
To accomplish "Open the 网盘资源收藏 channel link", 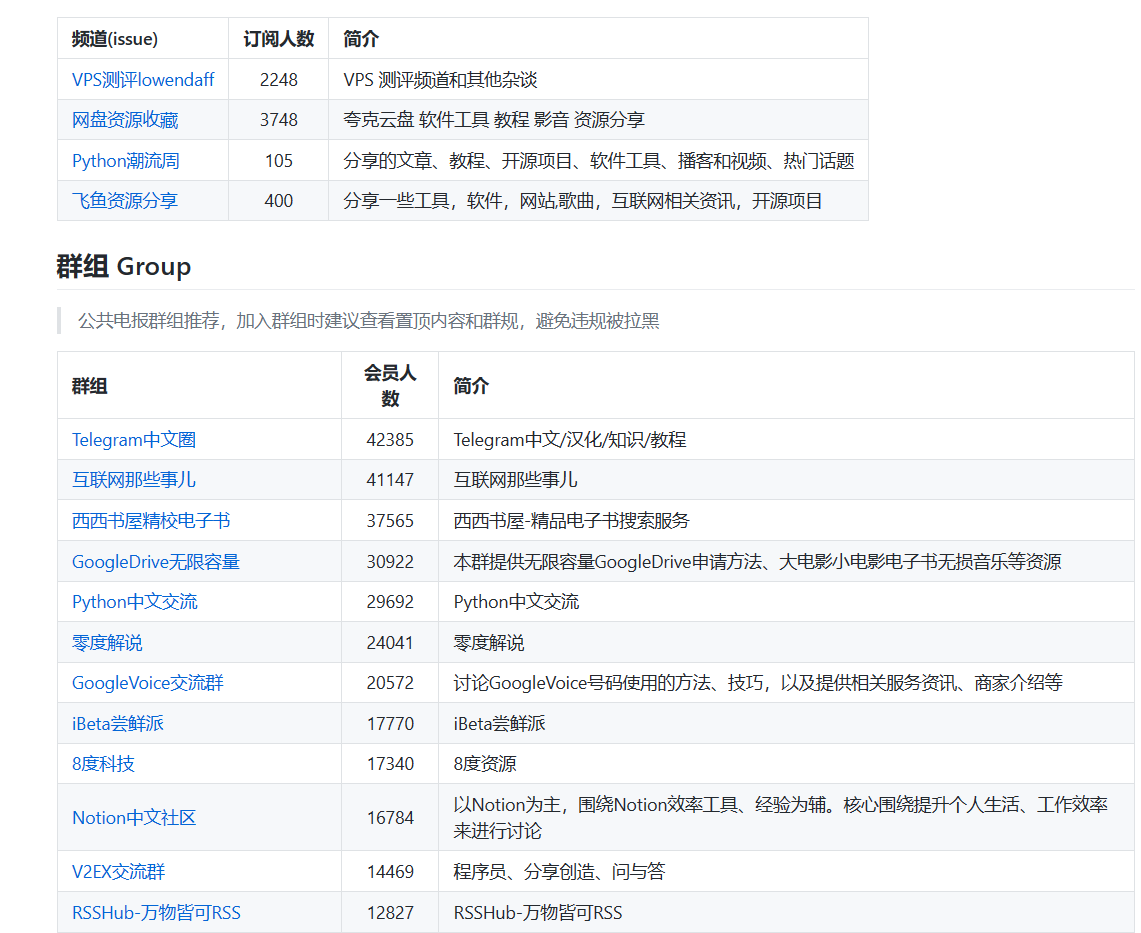I will point(124,119).
